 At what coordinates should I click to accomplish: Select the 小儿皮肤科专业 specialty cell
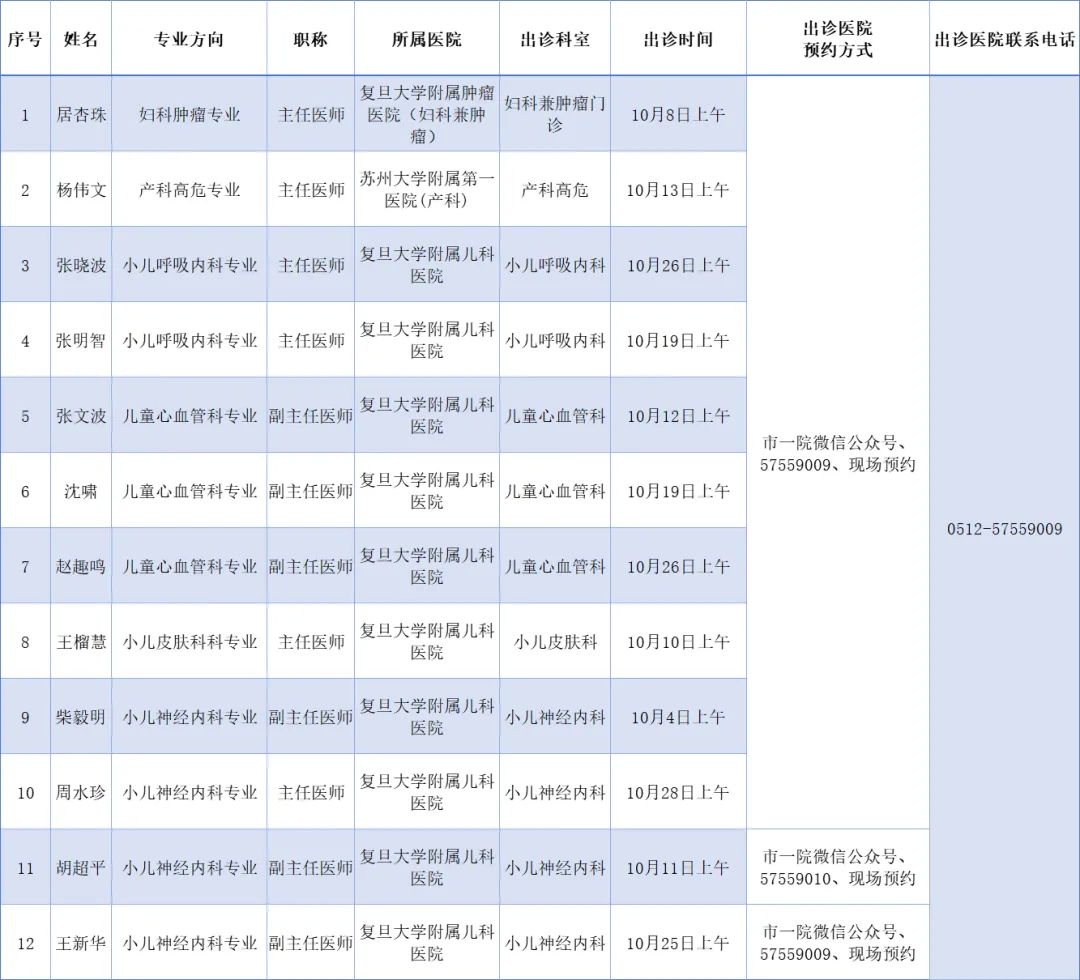(189, 642)
